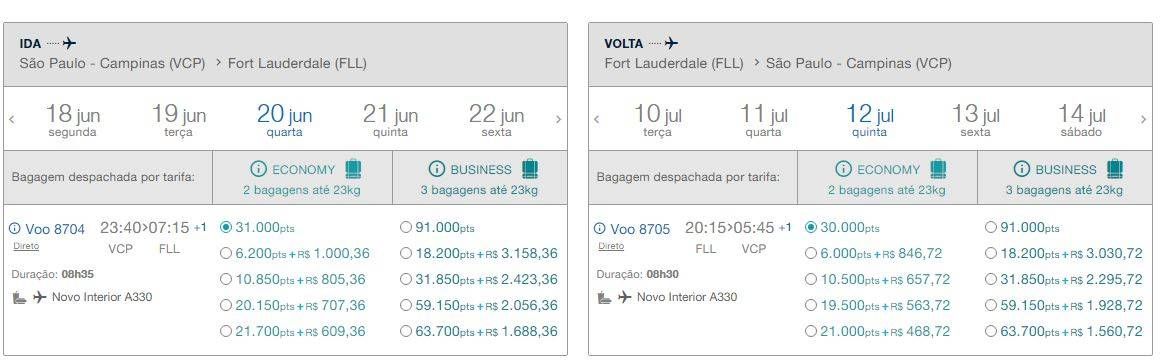Open the Direto link under Voo 8704
The height and width of the screenshot is (361, 1166).
tap(25, 246)
